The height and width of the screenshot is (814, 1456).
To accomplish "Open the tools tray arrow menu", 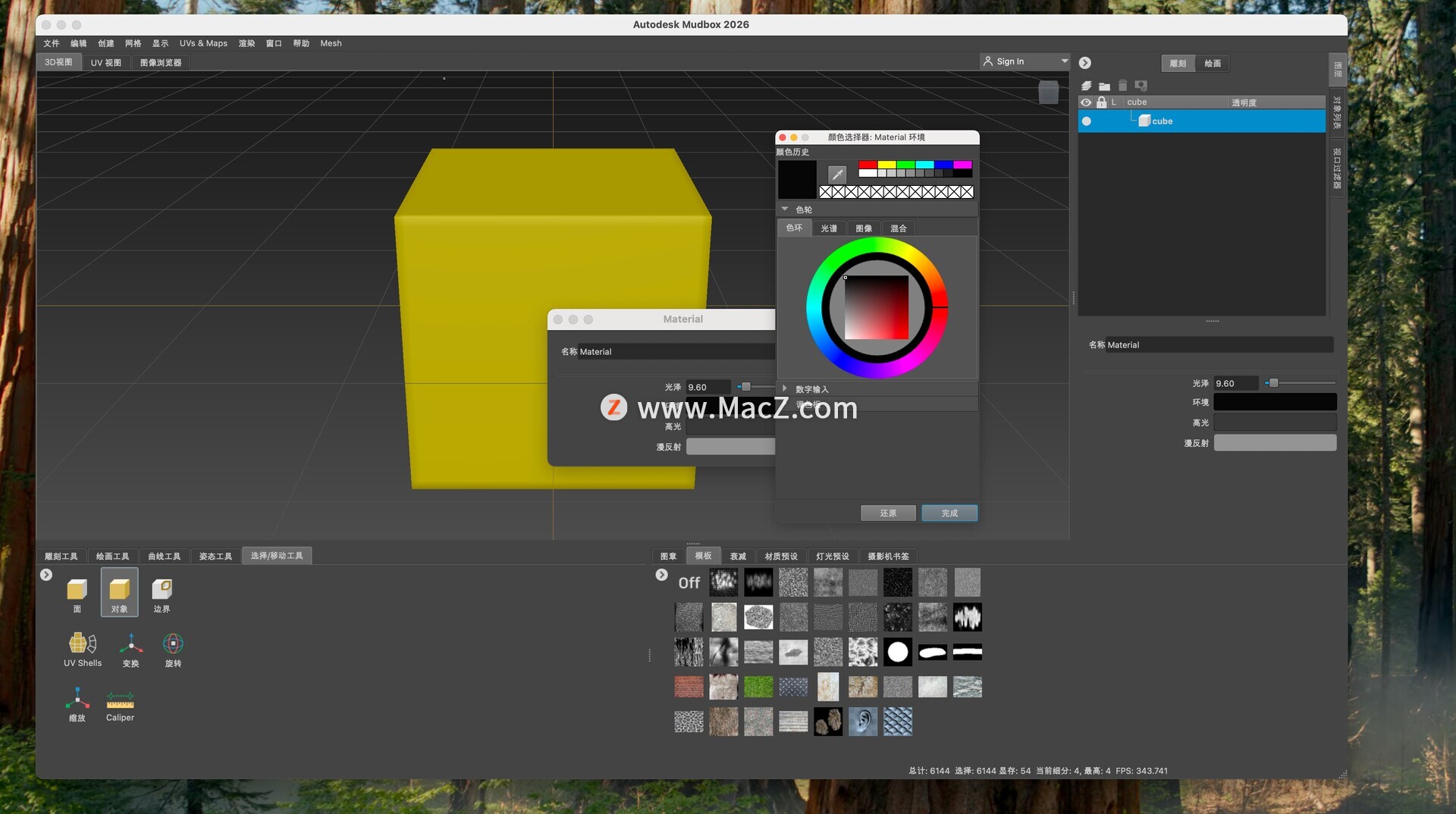I will point(46,575).
